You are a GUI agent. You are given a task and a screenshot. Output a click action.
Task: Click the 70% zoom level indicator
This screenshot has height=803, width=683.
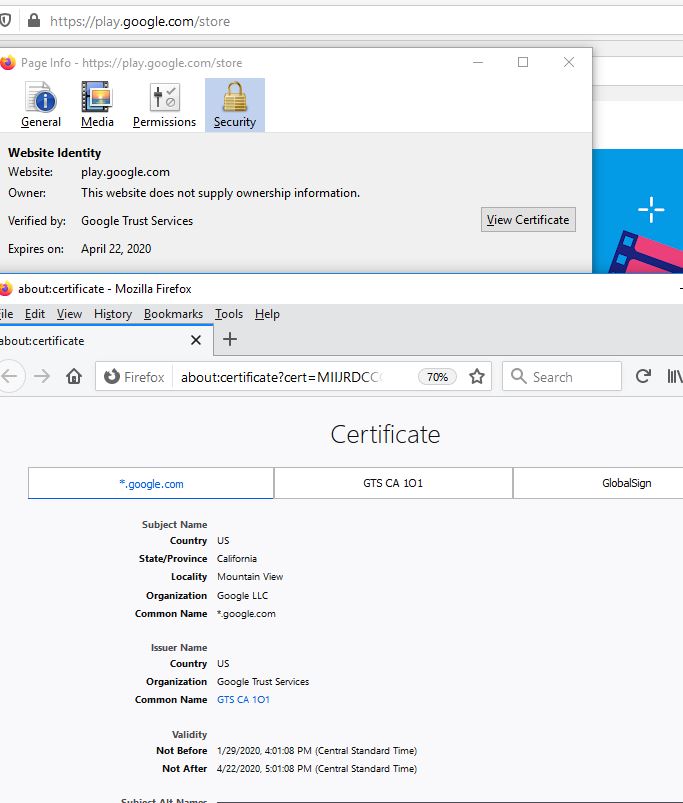tap(437, 377)
